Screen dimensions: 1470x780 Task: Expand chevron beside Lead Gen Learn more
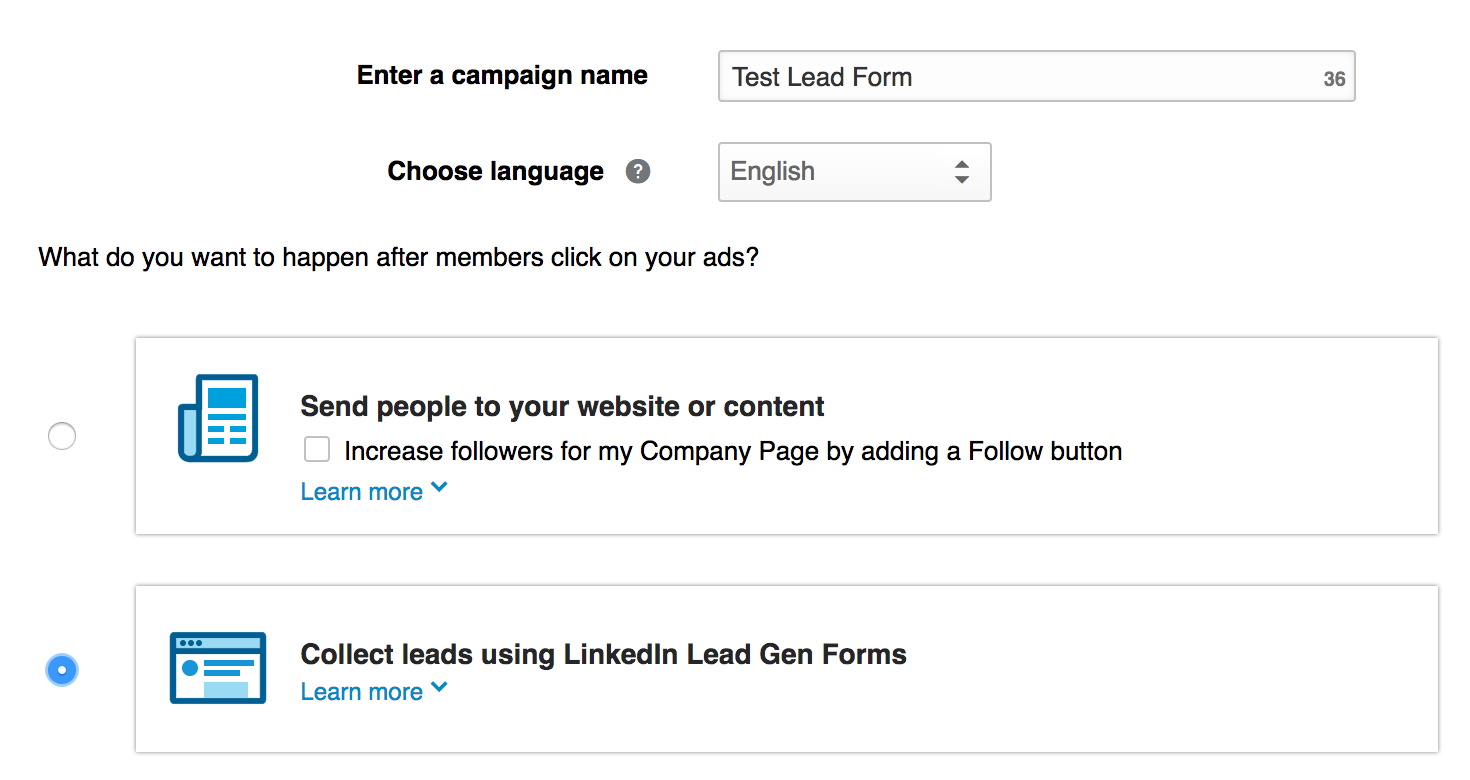point(440,688)
